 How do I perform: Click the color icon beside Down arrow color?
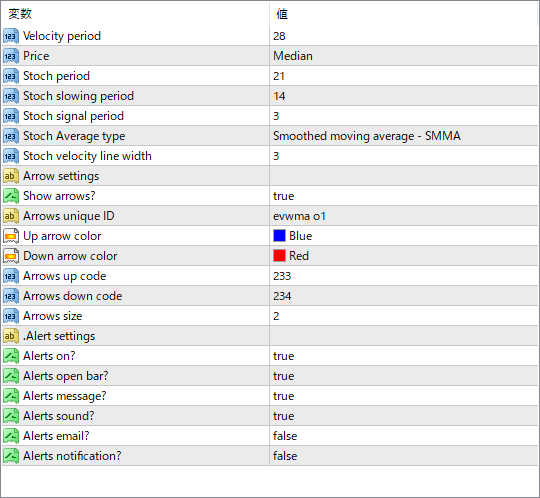pyautogui.click(x=11, y=256)
